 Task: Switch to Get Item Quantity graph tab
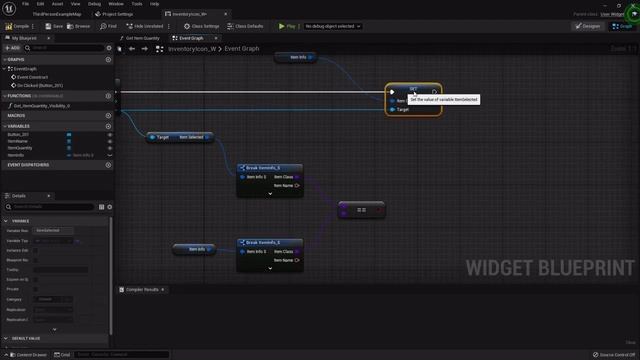140,38
